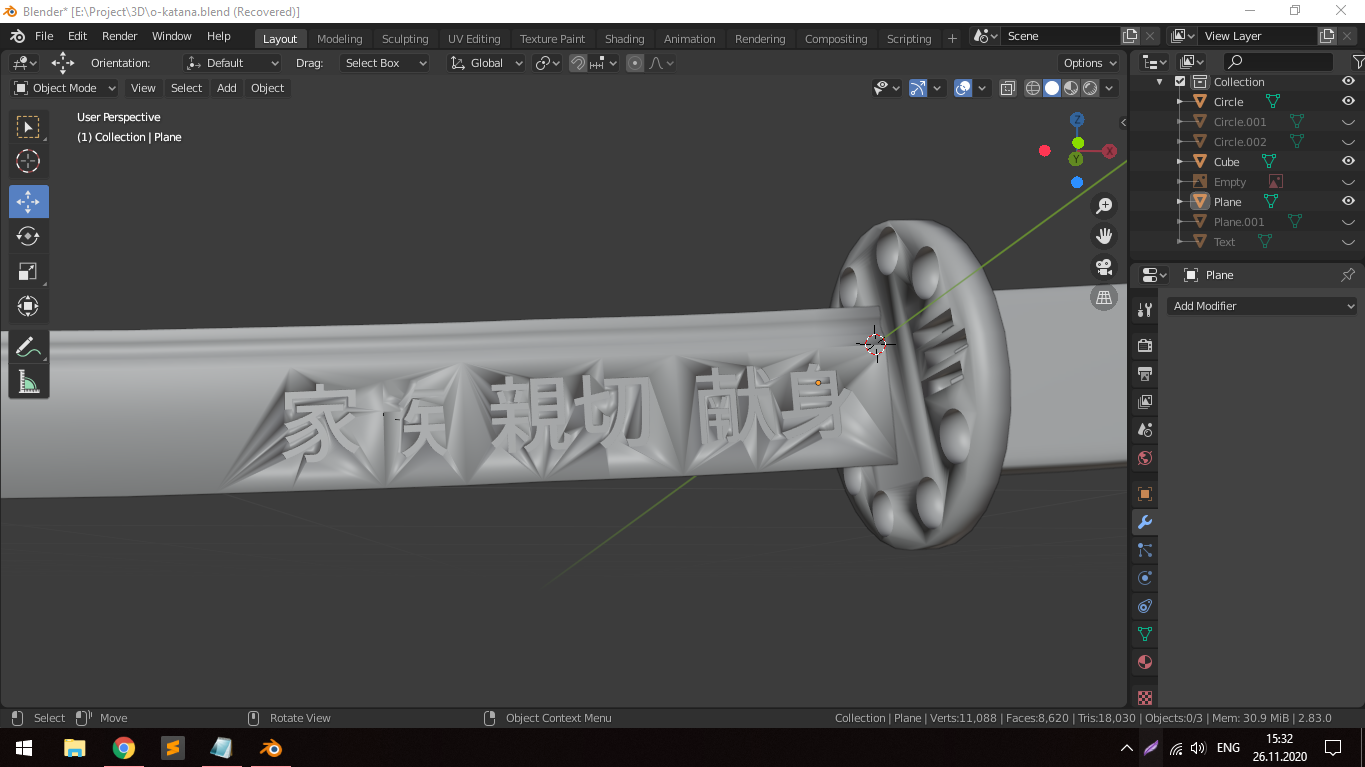Open Texture properties checker tab
The image size is (1365, 767).
point(1145,697)
